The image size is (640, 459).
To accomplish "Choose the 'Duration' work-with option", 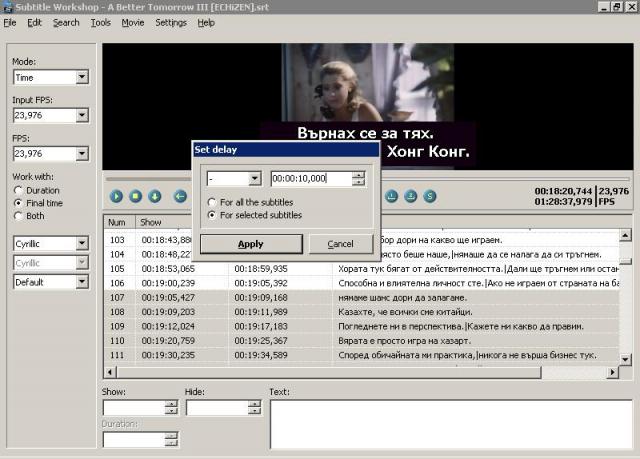I will pyautogui.click(x=19, y=190).
